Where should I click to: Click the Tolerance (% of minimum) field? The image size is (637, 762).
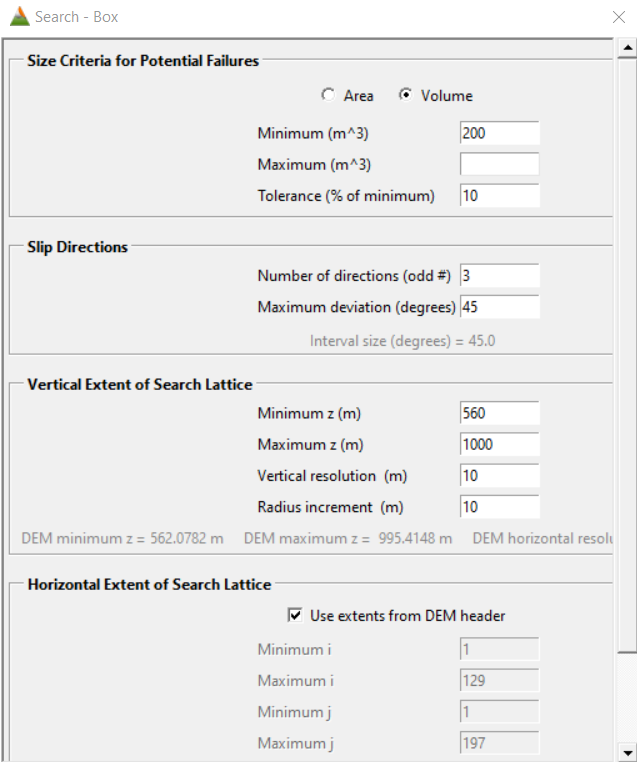coord(499,195)
